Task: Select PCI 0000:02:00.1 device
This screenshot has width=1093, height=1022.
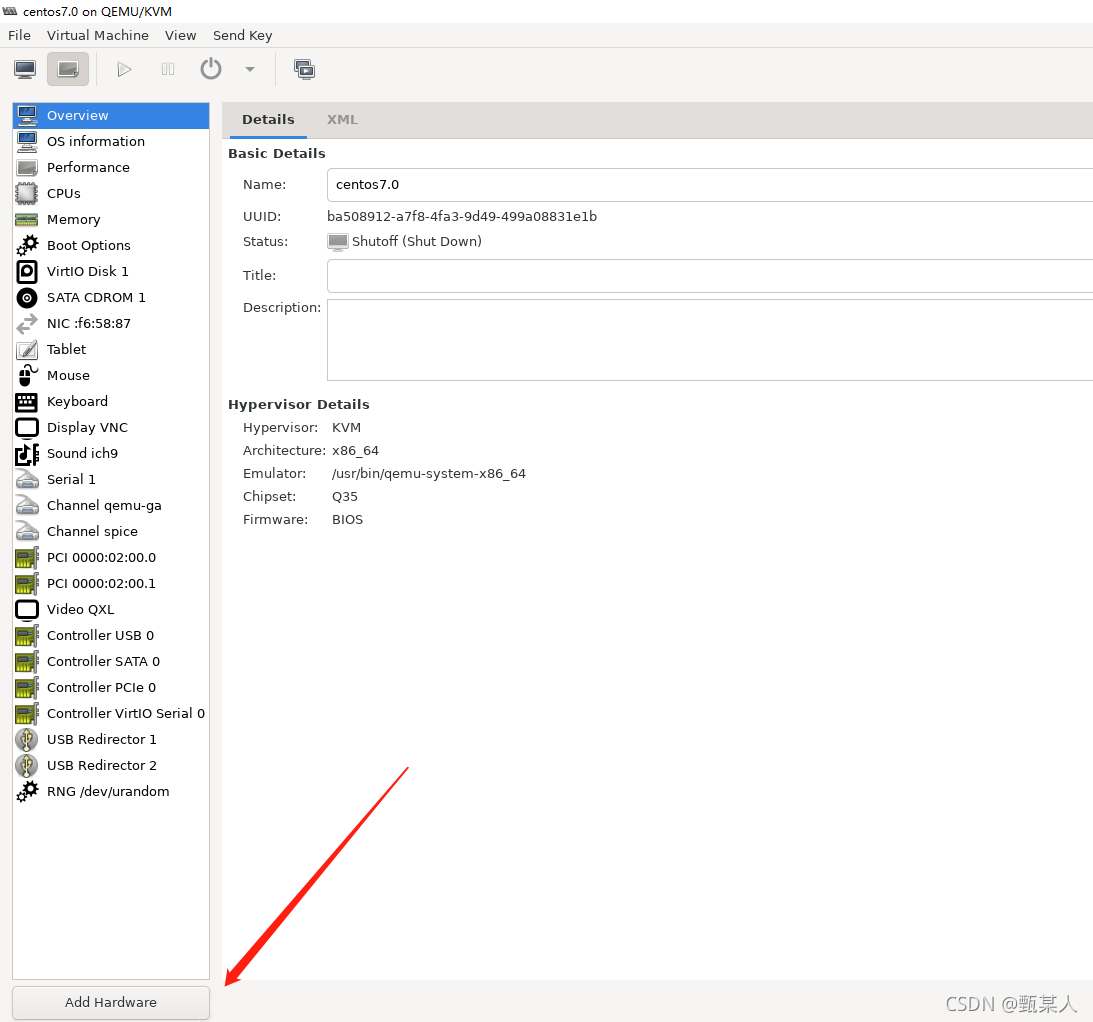Action: (x=111, y=584)
